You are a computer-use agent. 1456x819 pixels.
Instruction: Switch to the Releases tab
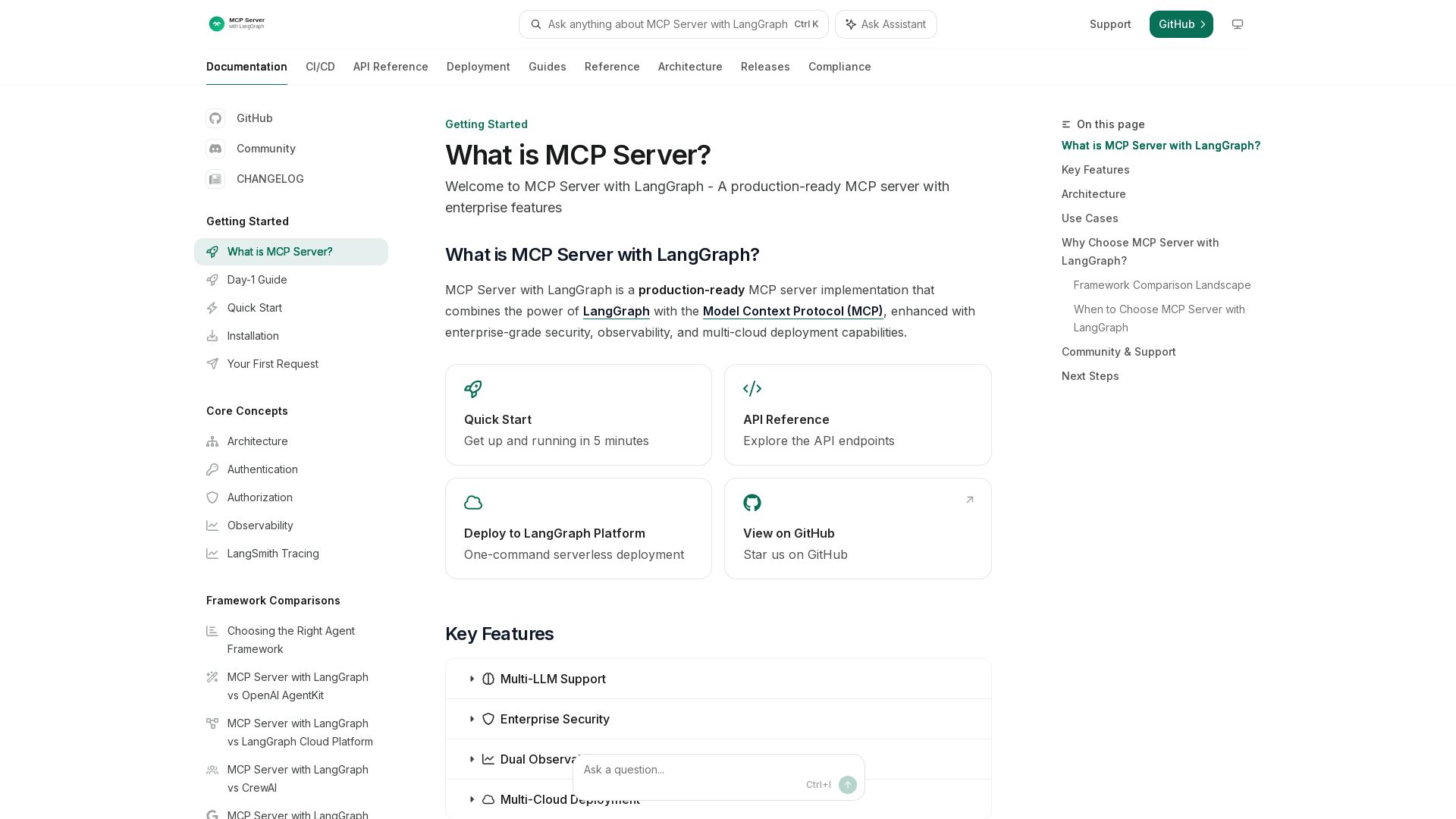(x=765, y=67)
